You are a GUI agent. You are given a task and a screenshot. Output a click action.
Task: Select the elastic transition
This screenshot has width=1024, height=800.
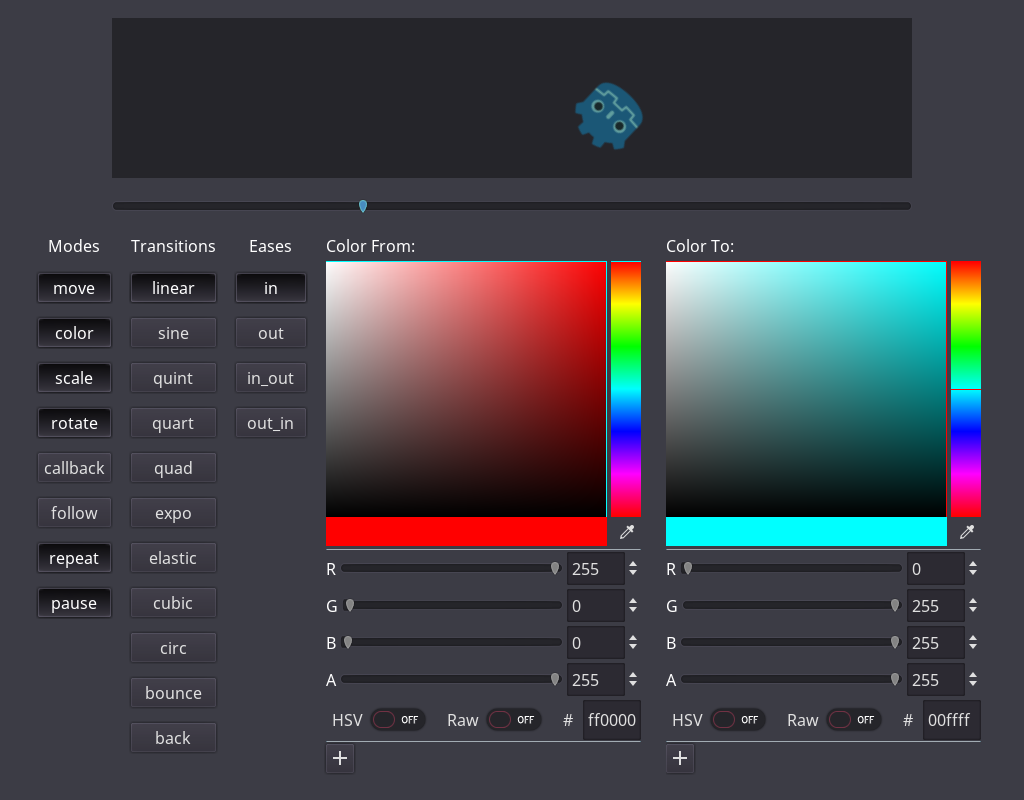pos(173,558)
